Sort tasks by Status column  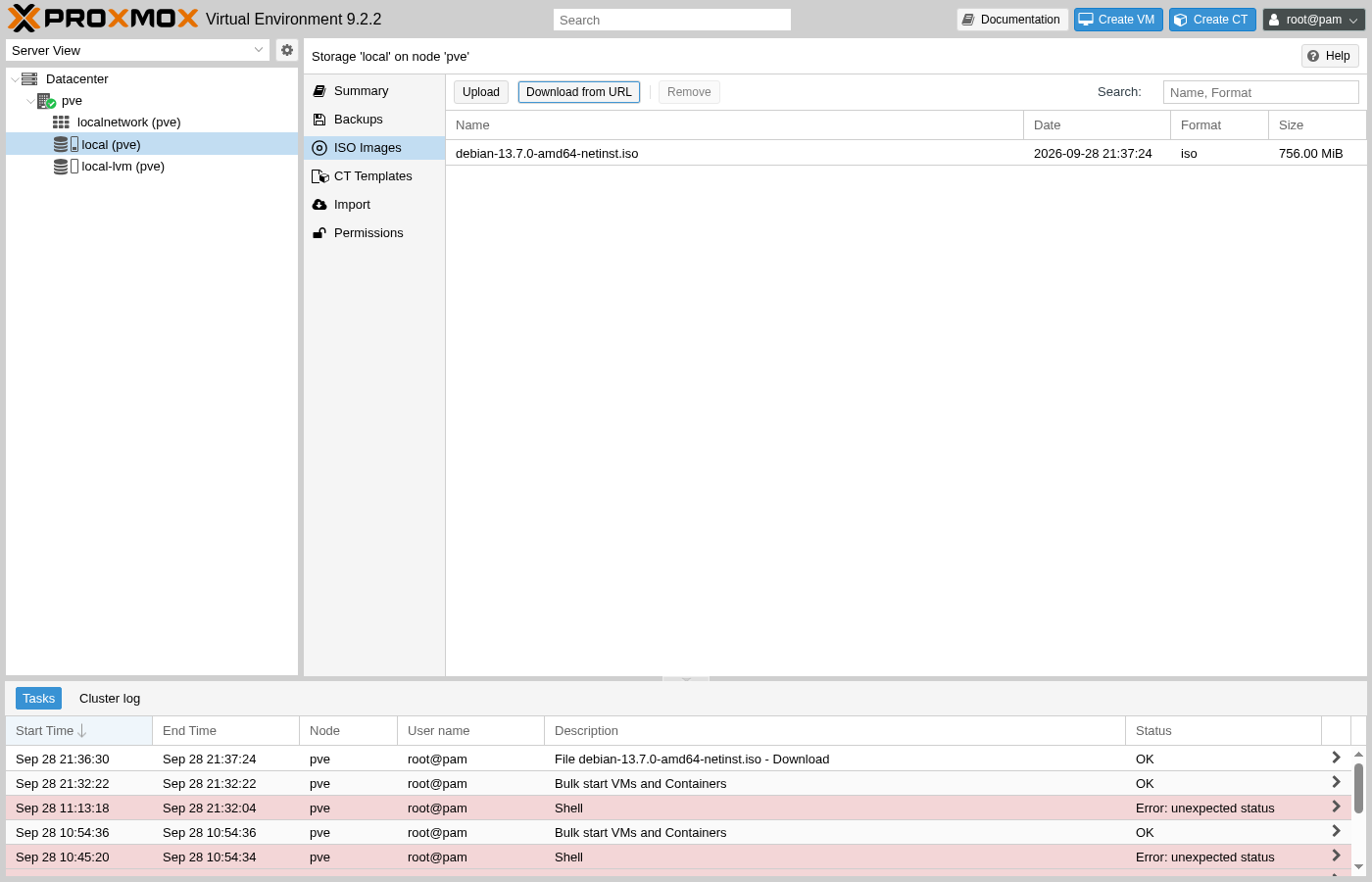[x=1224, y=731]
